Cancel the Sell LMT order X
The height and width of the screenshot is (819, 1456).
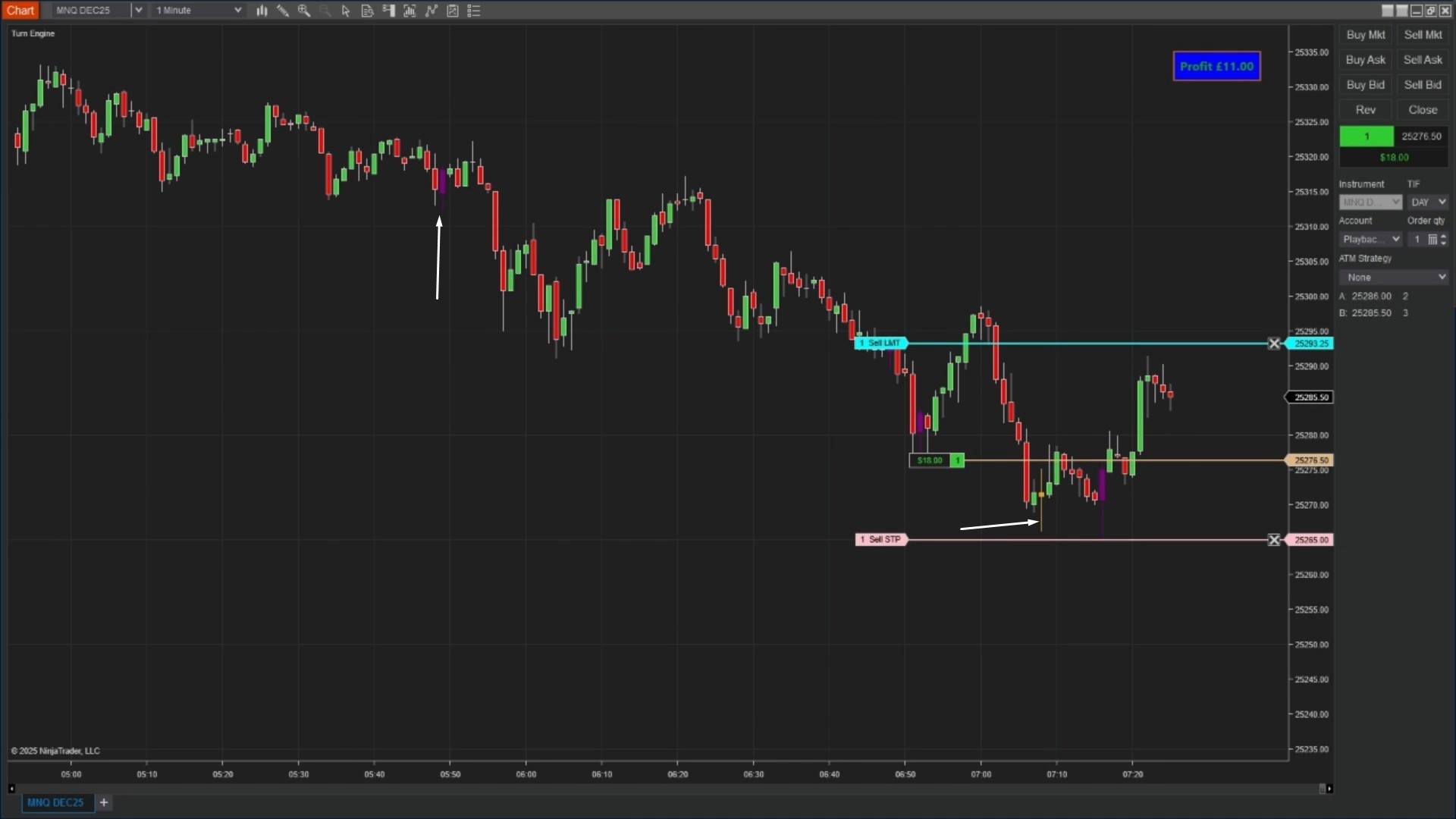[1274, 344]
